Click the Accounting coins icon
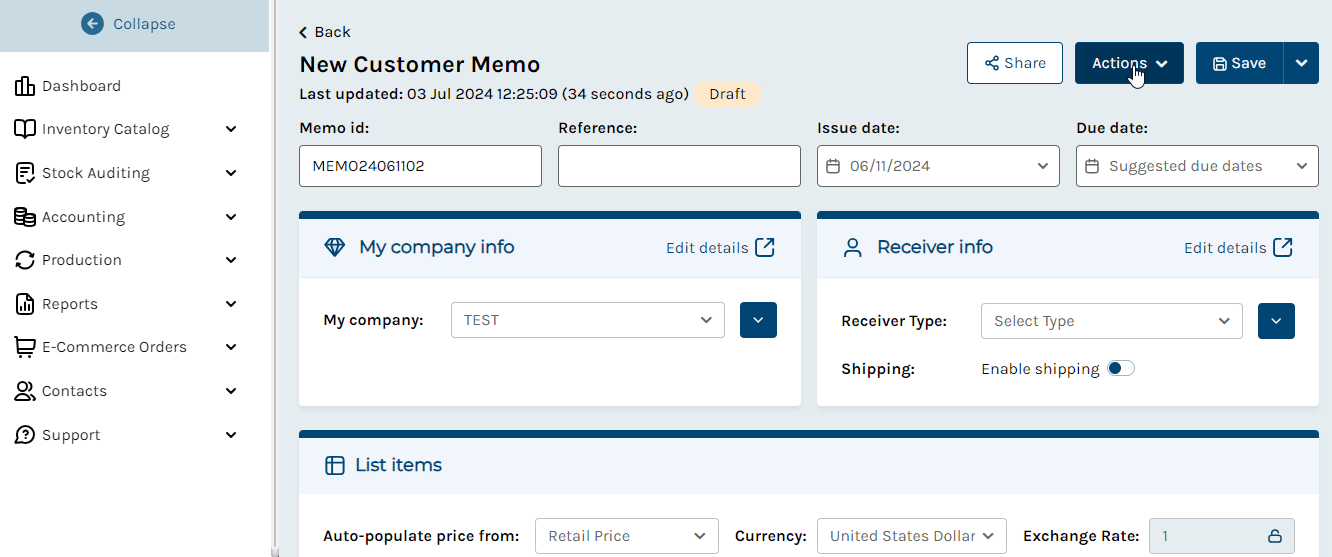Image resolution: width=1332 pixels, height=557 pixels. (25, 217)
